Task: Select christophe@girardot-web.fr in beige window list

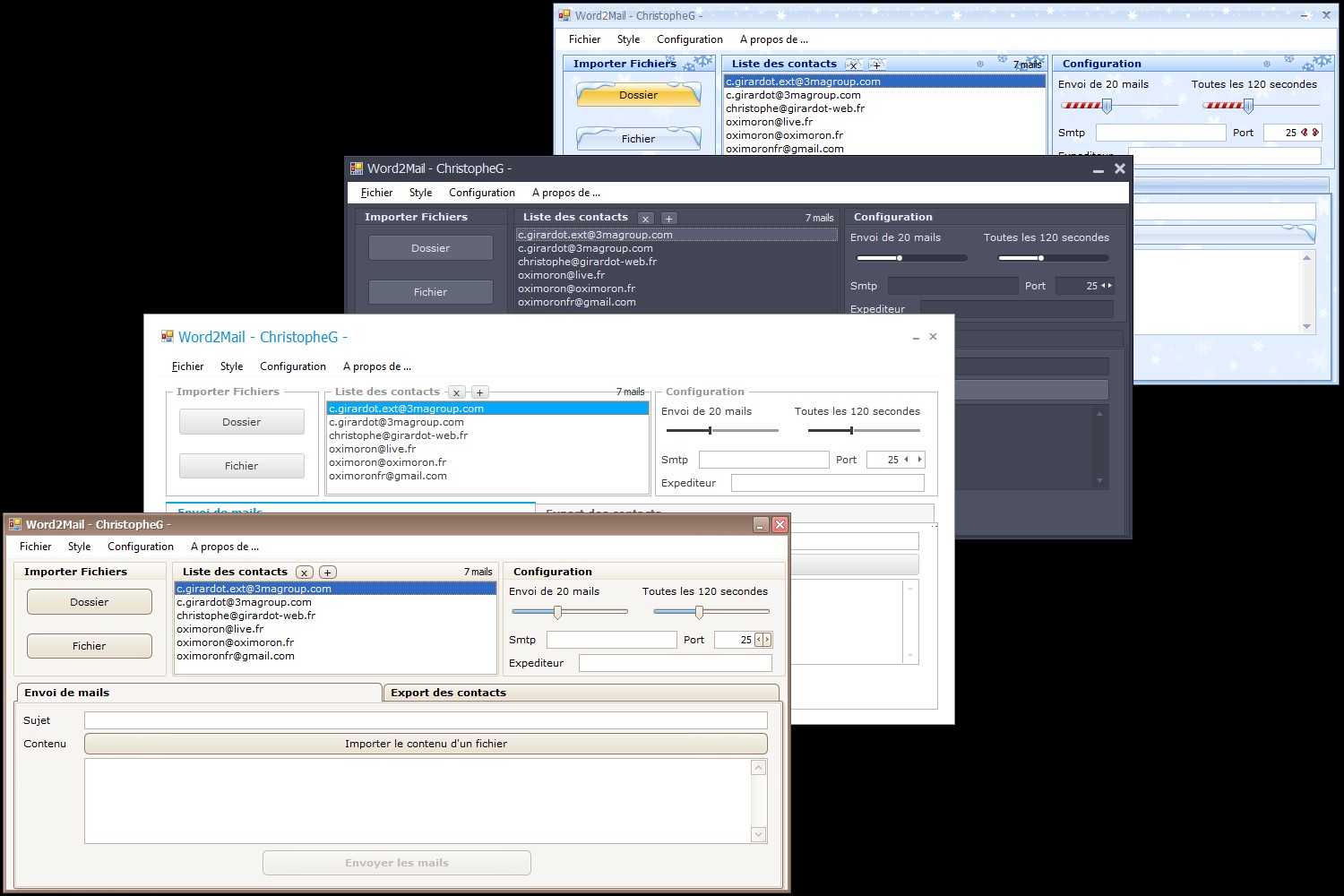Action: [335, 616]
